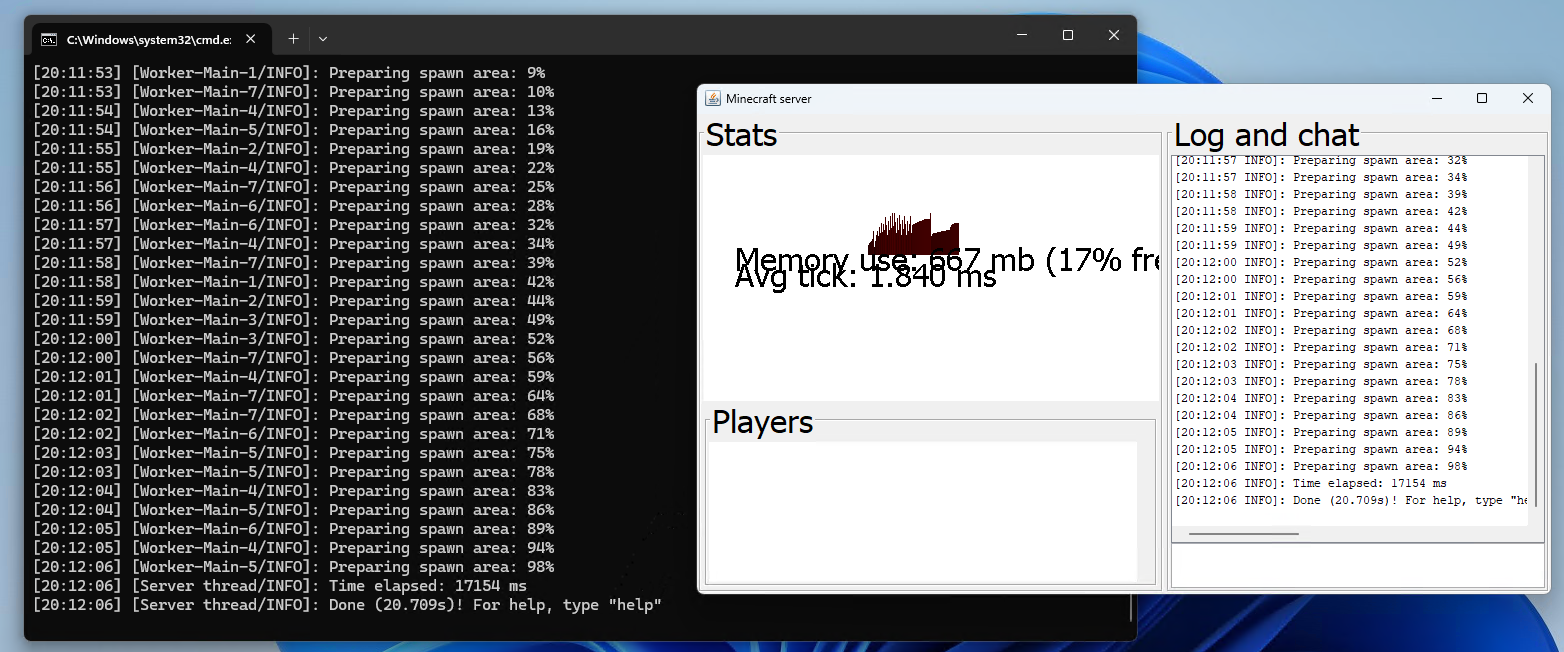Image resolution: width=1564 pixels, height=652 pixels.
Task: Click the 'Log and chat' panel heading
Action: point(1267,135)
